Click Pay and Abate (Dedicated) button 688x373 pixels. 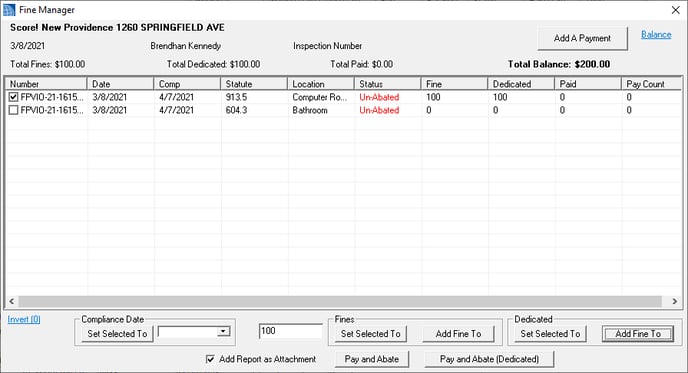(489, 359)
